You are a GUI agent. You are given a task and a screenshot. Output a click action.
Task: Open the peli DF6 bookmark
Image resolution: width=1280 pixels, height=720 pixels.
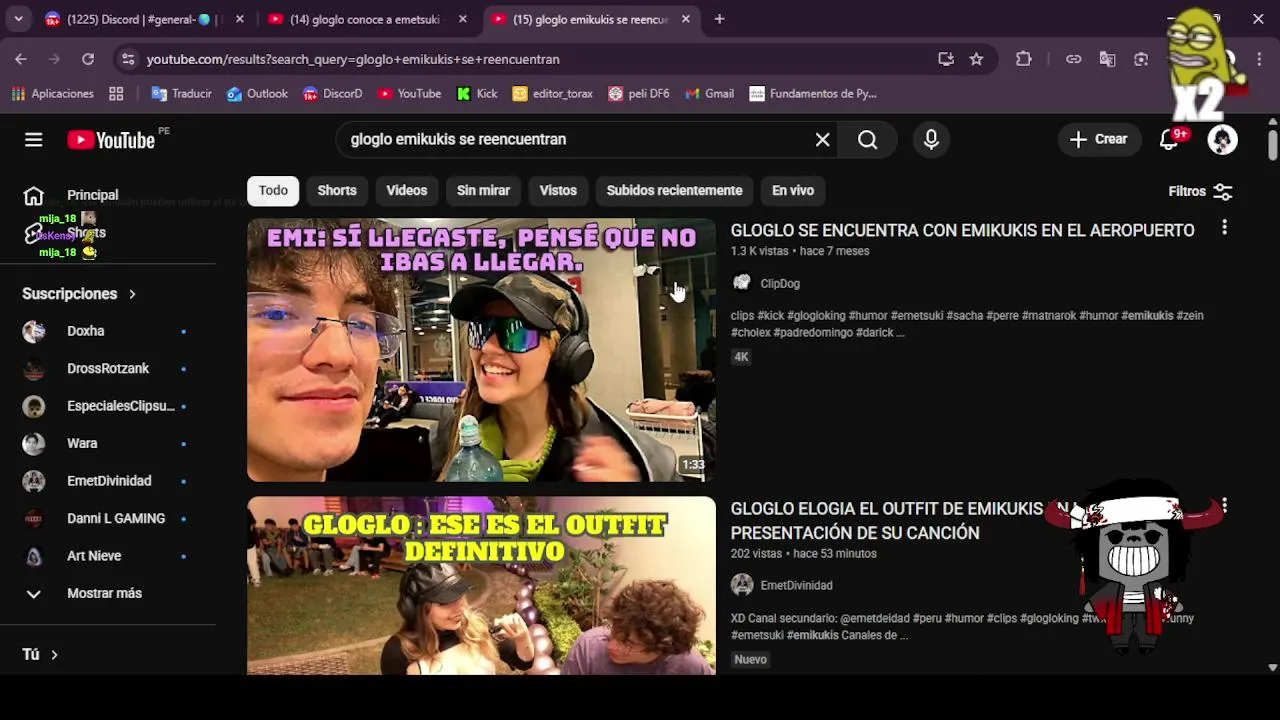[x=639, y=94]
